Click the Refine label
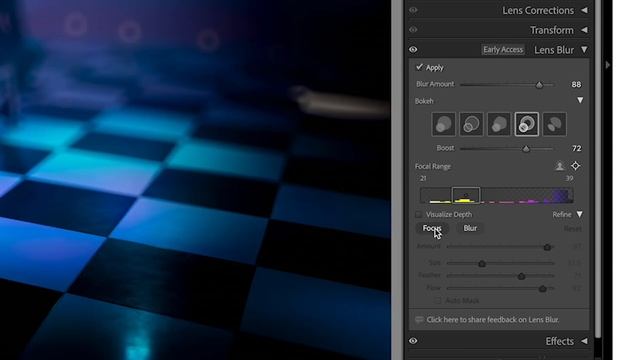This screenshot has height=360, width=640. pyautogui.click(x=562, y=214)
